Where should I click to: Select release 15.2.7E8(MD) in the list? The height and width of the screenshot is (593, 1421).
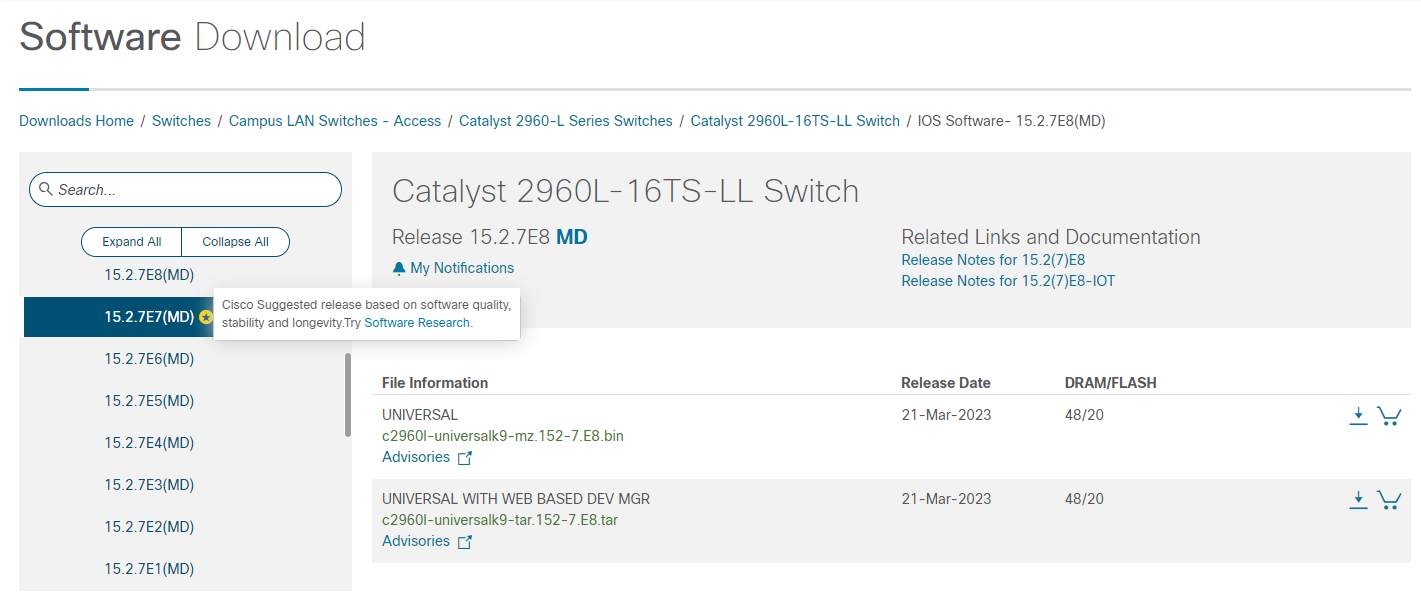click(x=149, y=274)
